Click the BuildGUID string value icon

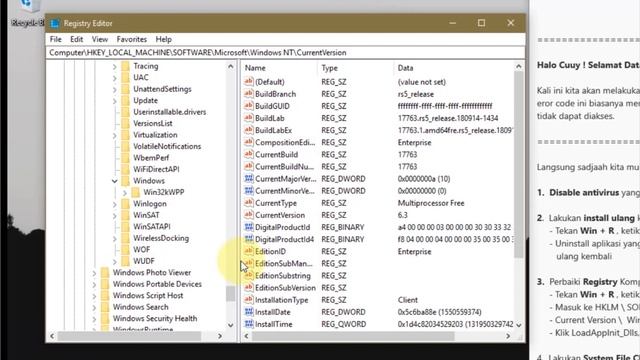point(249,106)
